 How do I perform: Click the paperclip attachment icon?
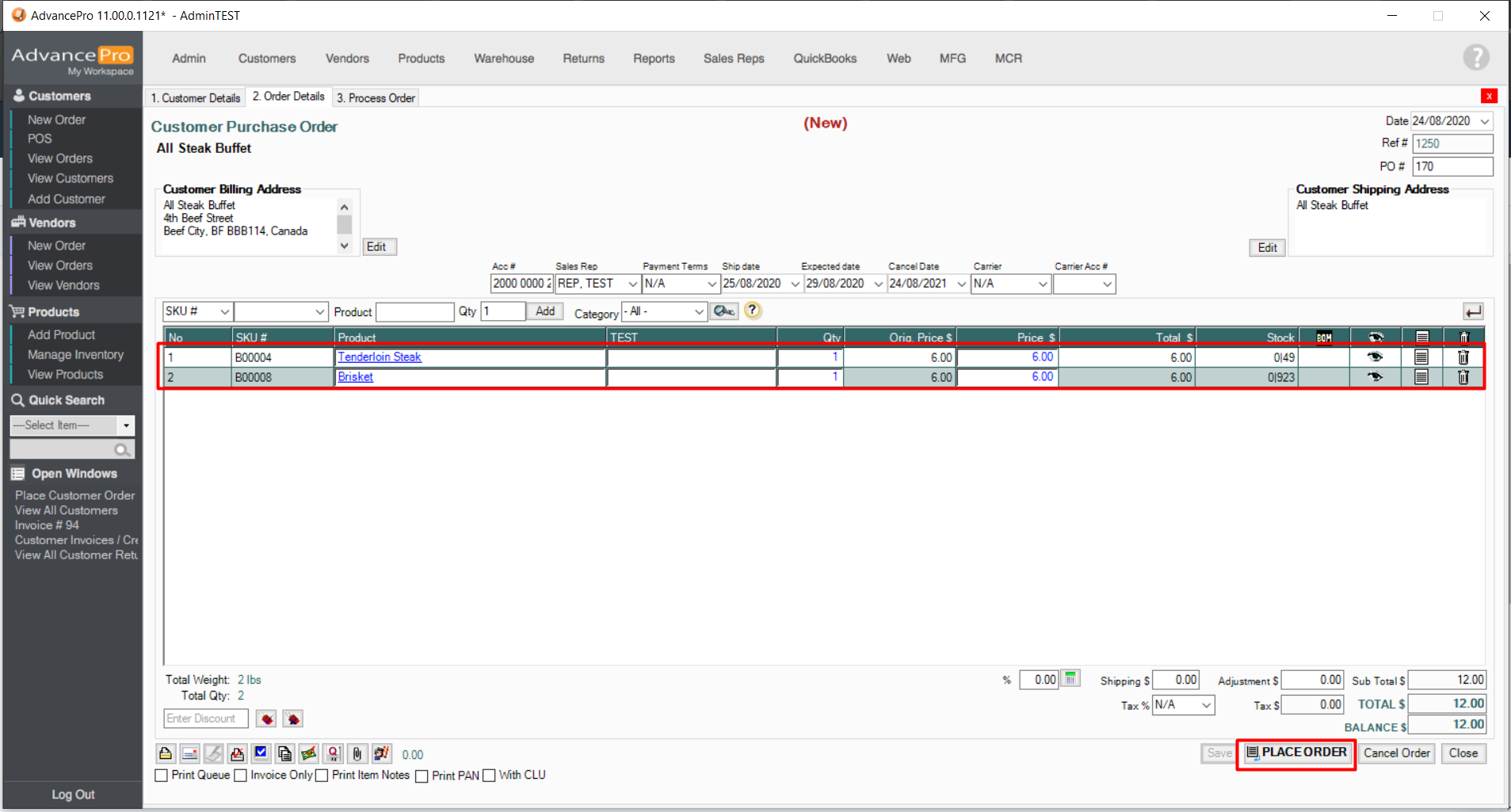[x=357, y=753]
